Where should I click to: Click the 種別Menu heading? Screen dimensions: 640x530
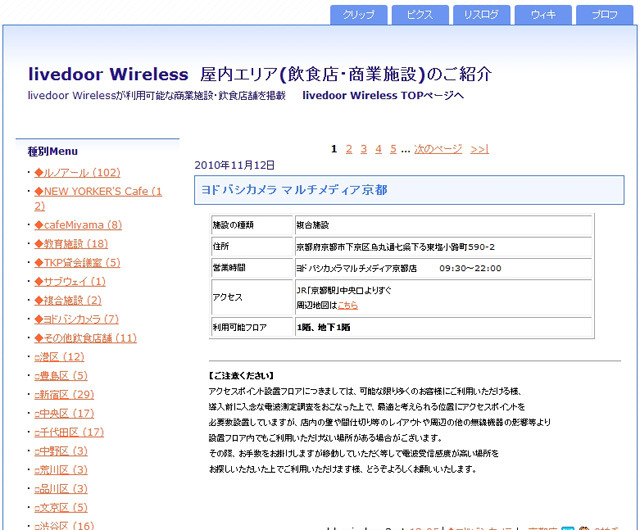pyautogui.click(x=53, y=151)
